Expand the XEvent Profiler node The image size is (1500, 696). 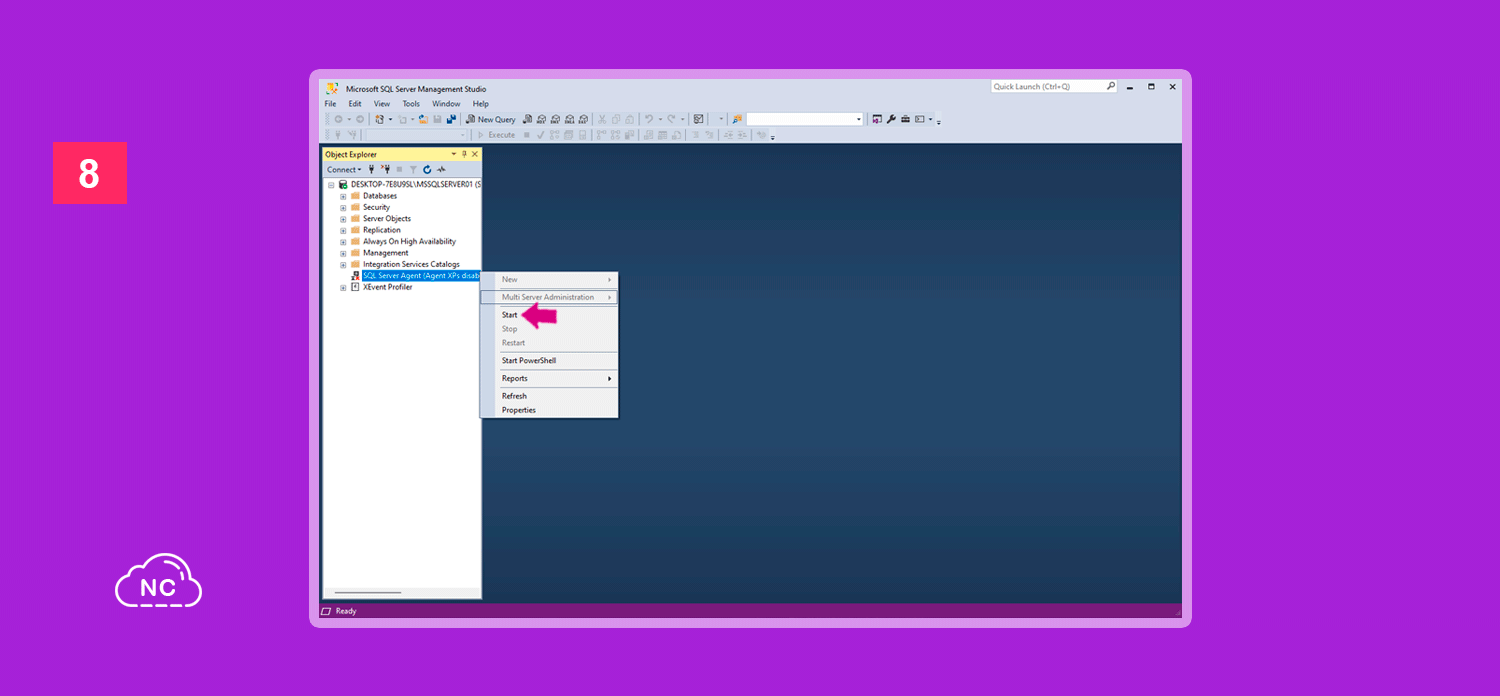[343, 288]
